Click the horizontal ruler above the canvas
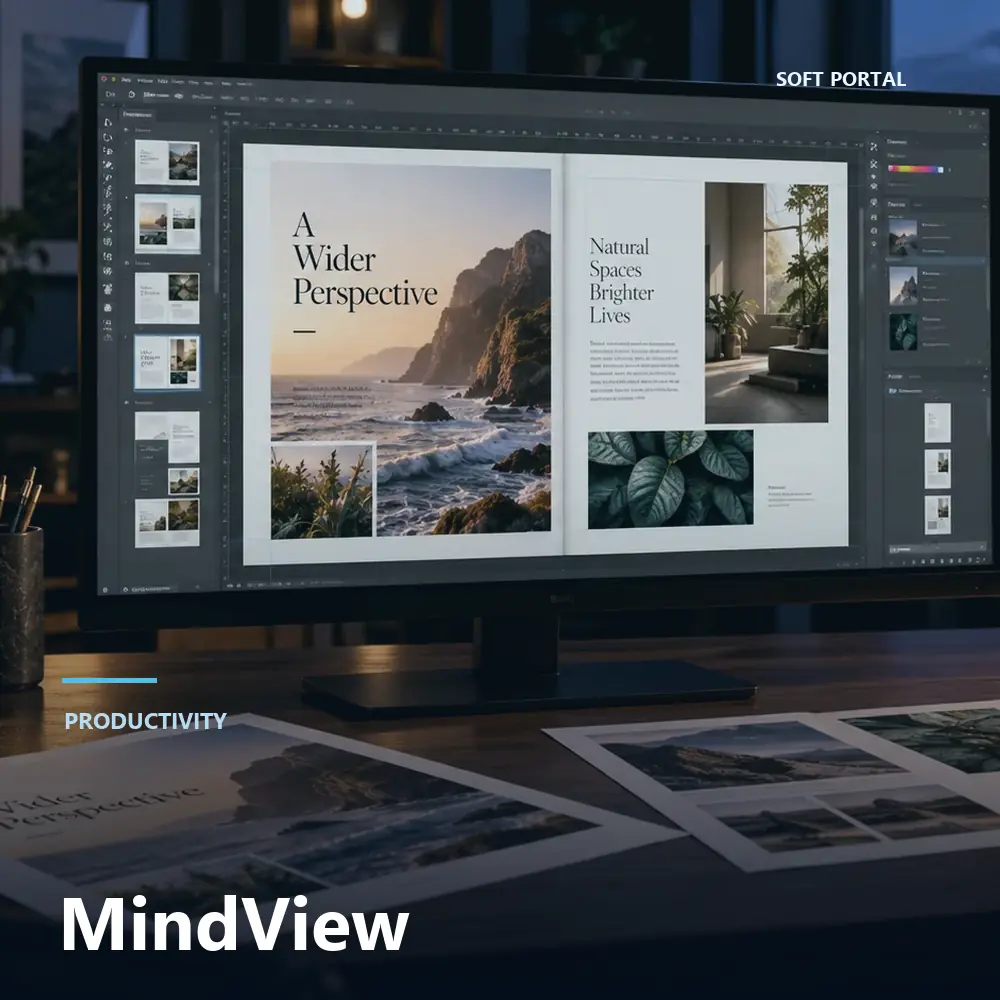1000x1000 pixels. (x=542, y=131)
